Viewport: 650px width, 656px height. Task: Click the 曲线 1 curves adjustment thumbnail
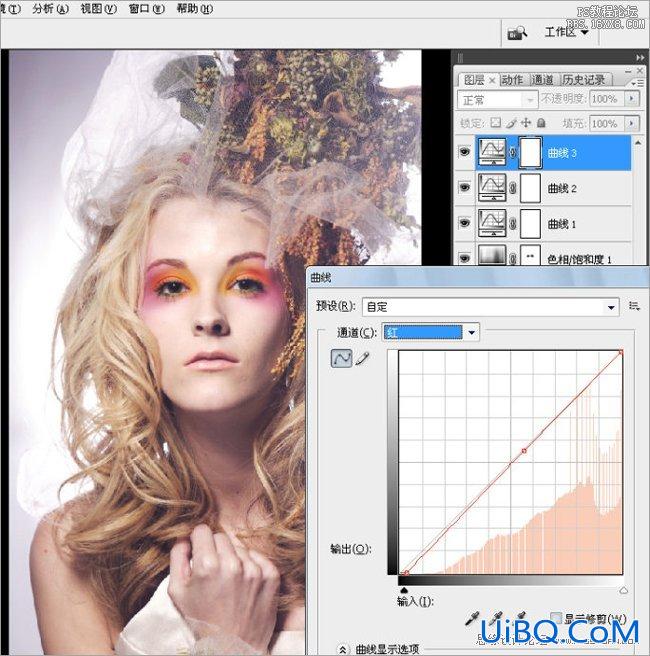(x=492, y=223)
